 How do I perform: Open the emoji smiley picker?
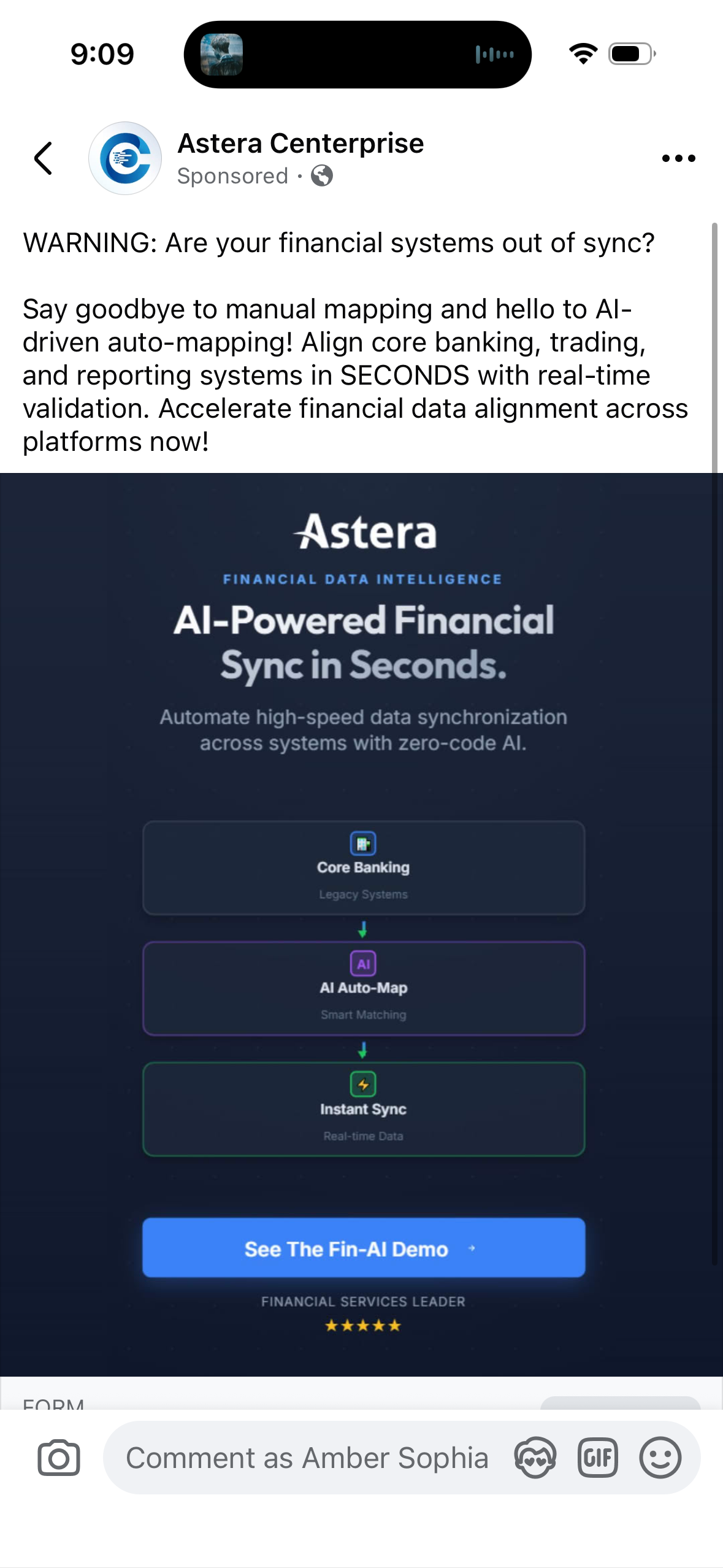click(x=660, y=1458)
